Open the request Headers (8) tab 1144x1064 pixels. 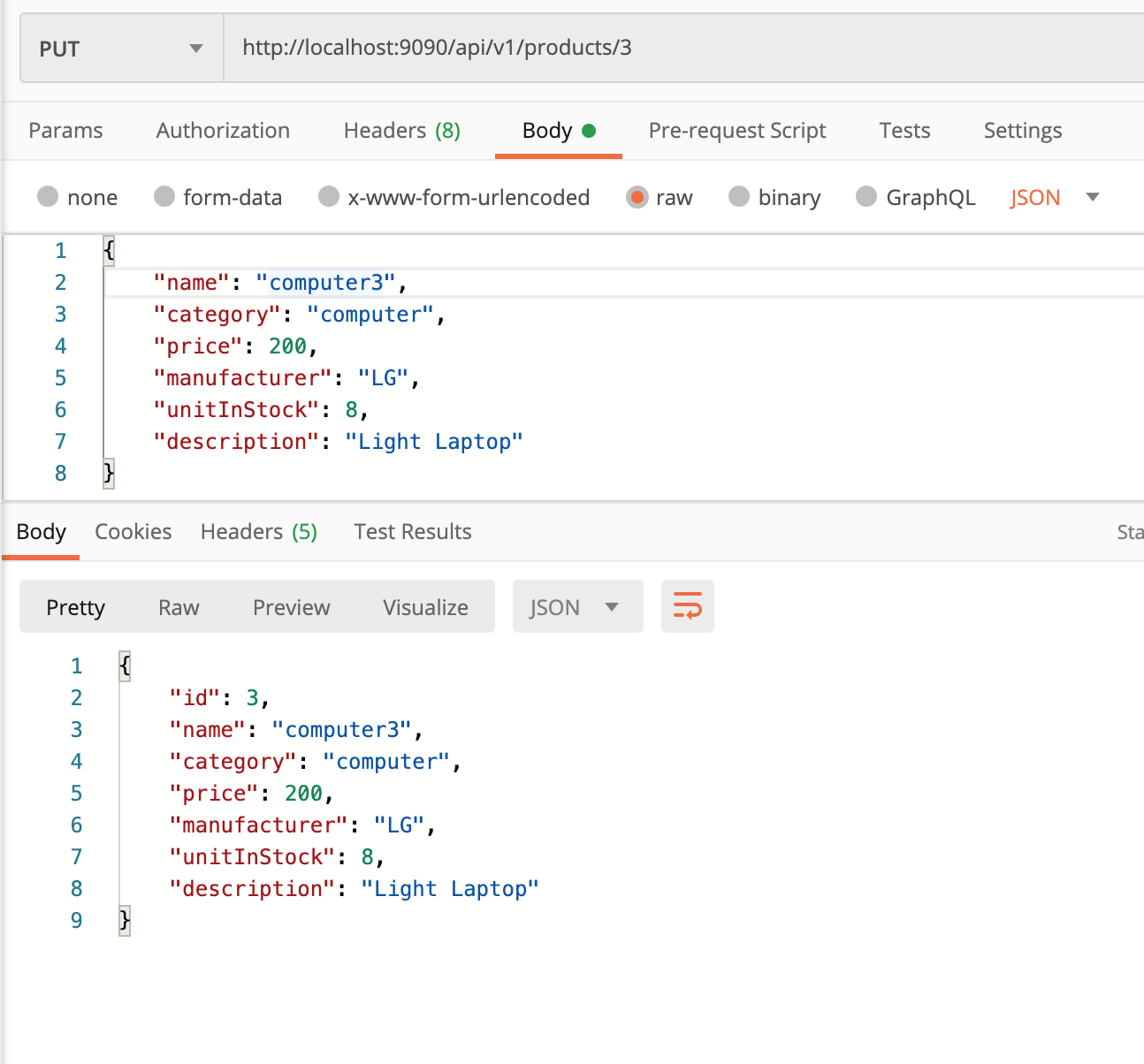click(x=402, y=131)
